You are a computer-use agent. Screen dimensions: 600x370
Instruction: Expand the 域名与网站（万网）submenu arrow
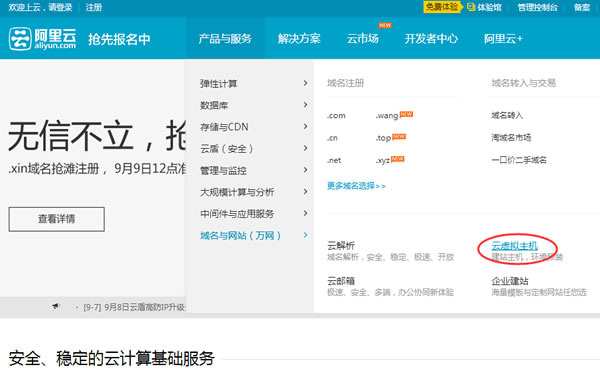click(305, 235)
